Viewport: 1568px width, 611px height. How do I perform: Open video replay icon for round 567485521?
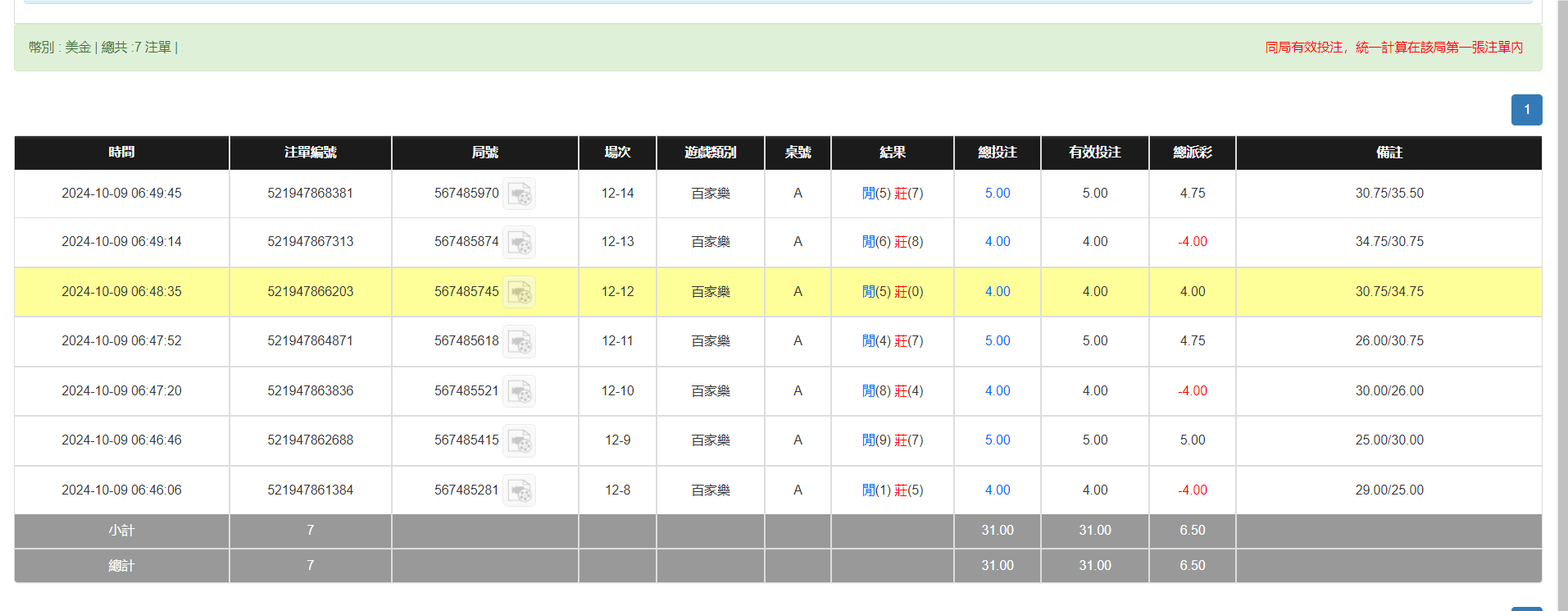519,392
